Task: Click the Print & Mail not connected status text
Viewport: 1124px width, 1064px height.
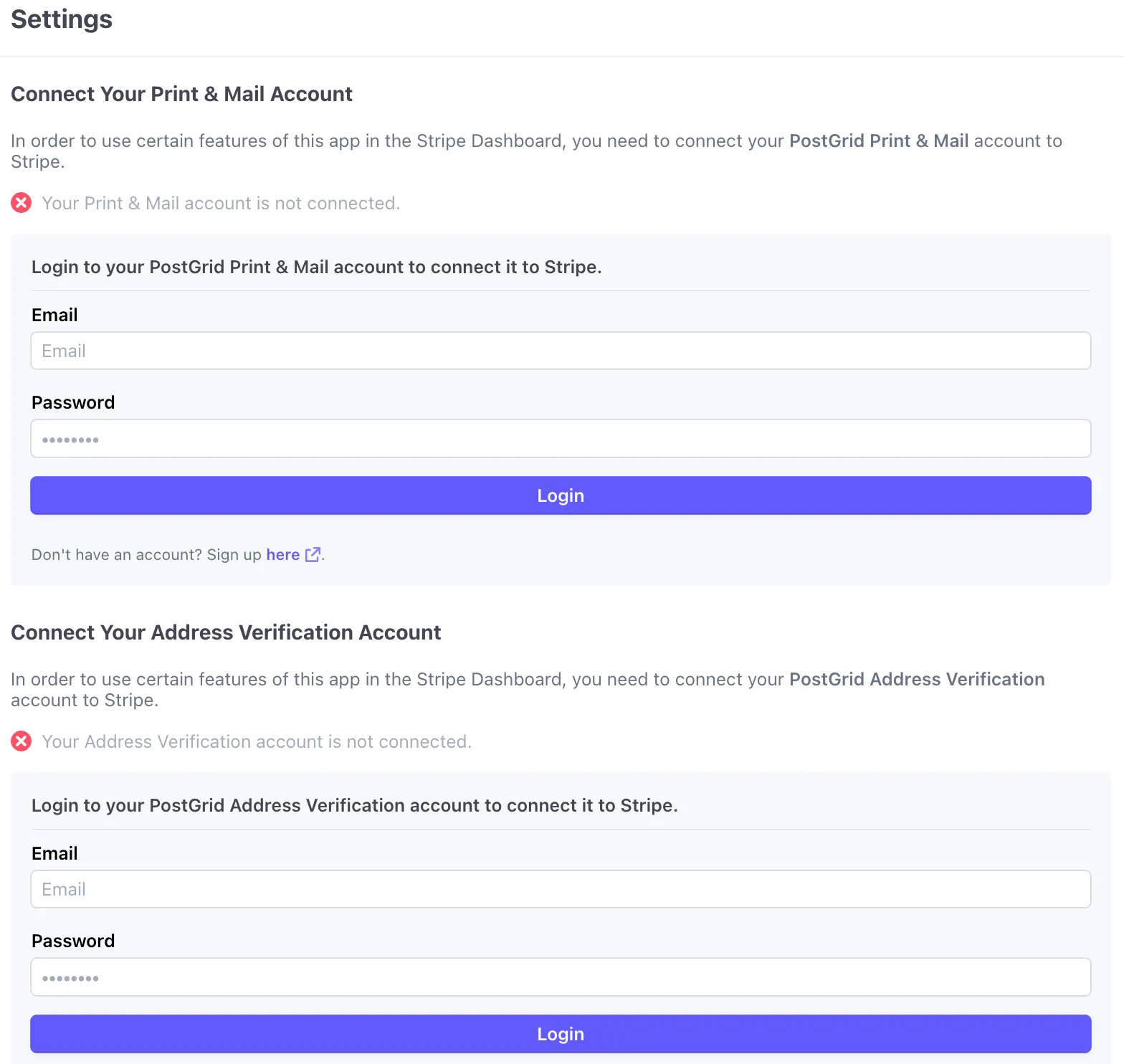Action: (x=221, y=203)
